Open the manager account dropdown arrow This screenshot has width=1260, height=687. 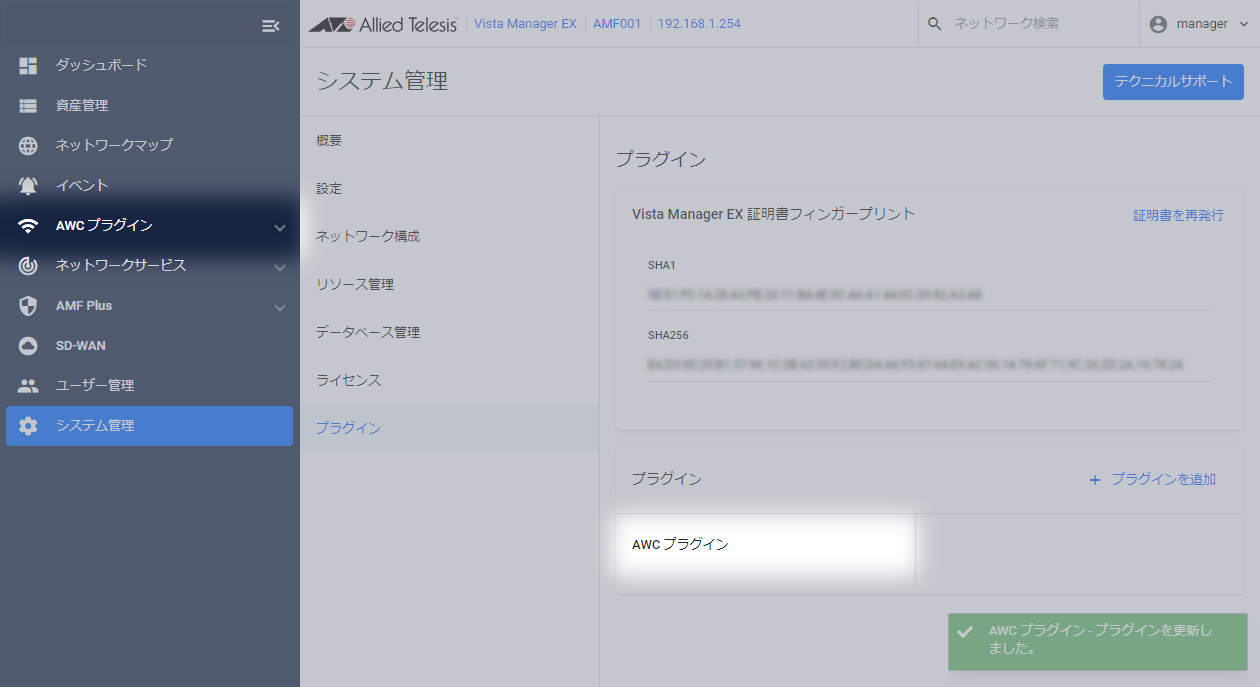pyautogui.click(x=1243, y=24)
